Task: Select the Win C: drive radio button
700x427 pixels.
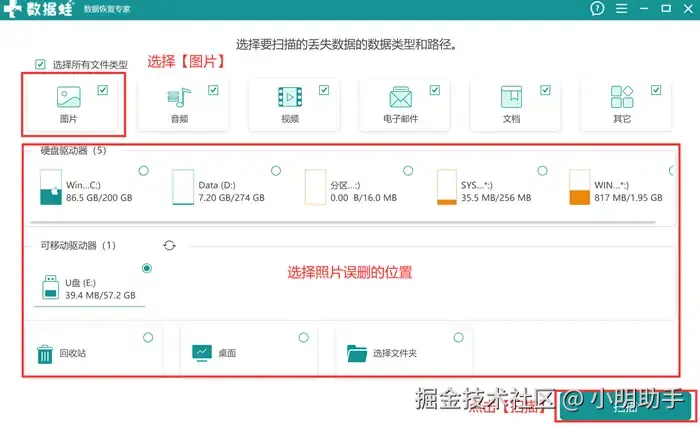Action: click(143, 171)
